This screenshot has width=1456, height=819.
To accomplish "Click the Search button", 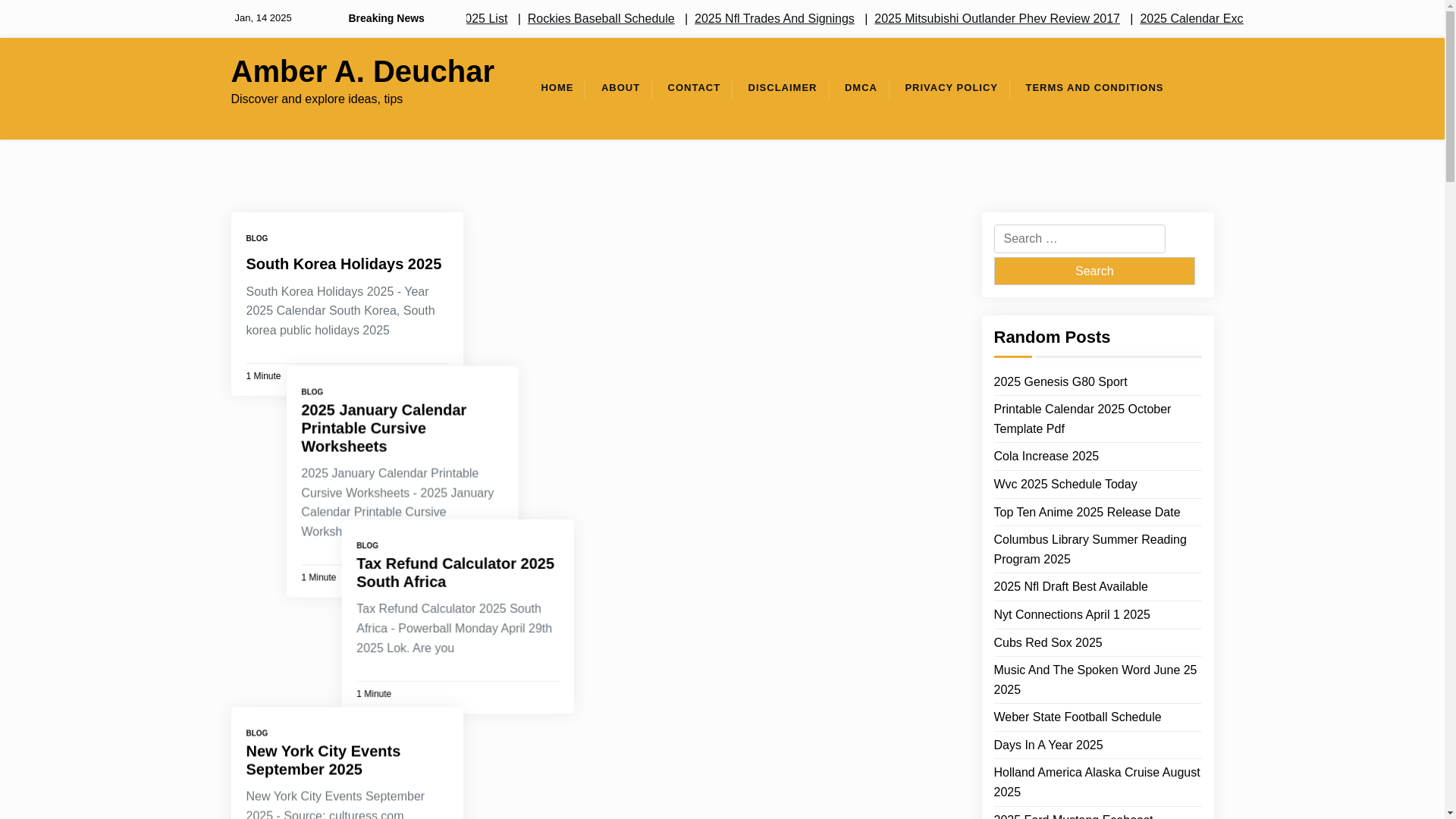I will tap(1094, 271).
